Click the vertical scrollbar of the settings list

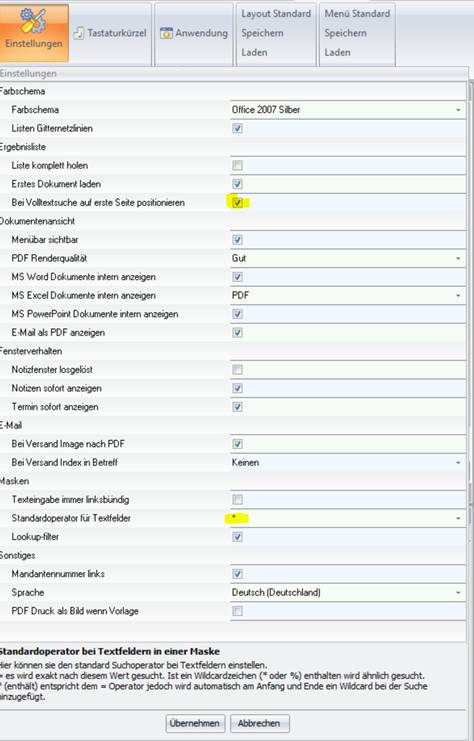tap(470, 359)
